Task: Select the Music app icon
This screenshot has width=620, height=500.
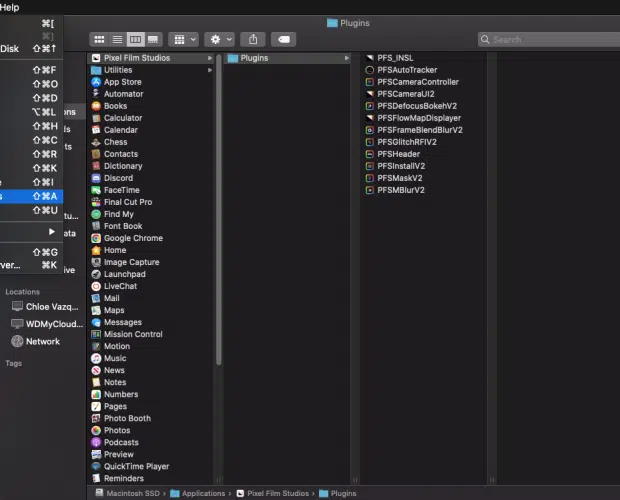Action: pyautogui.click(x=96, y=358)
